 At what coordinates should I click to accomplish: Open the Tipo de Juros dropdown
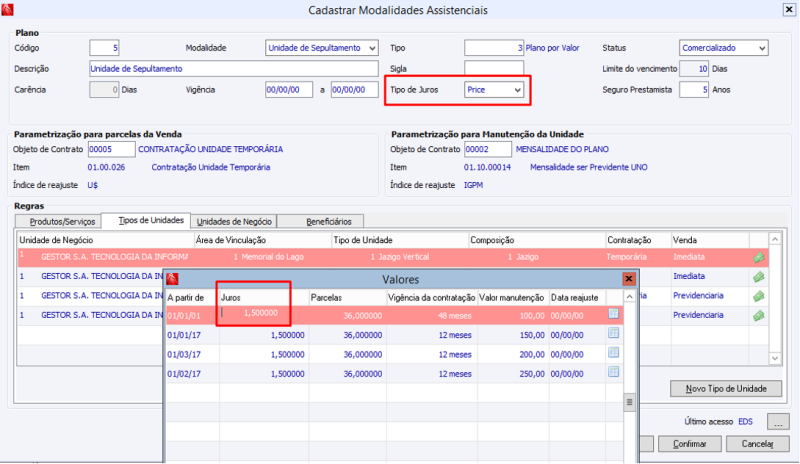(x=517, y=90)
